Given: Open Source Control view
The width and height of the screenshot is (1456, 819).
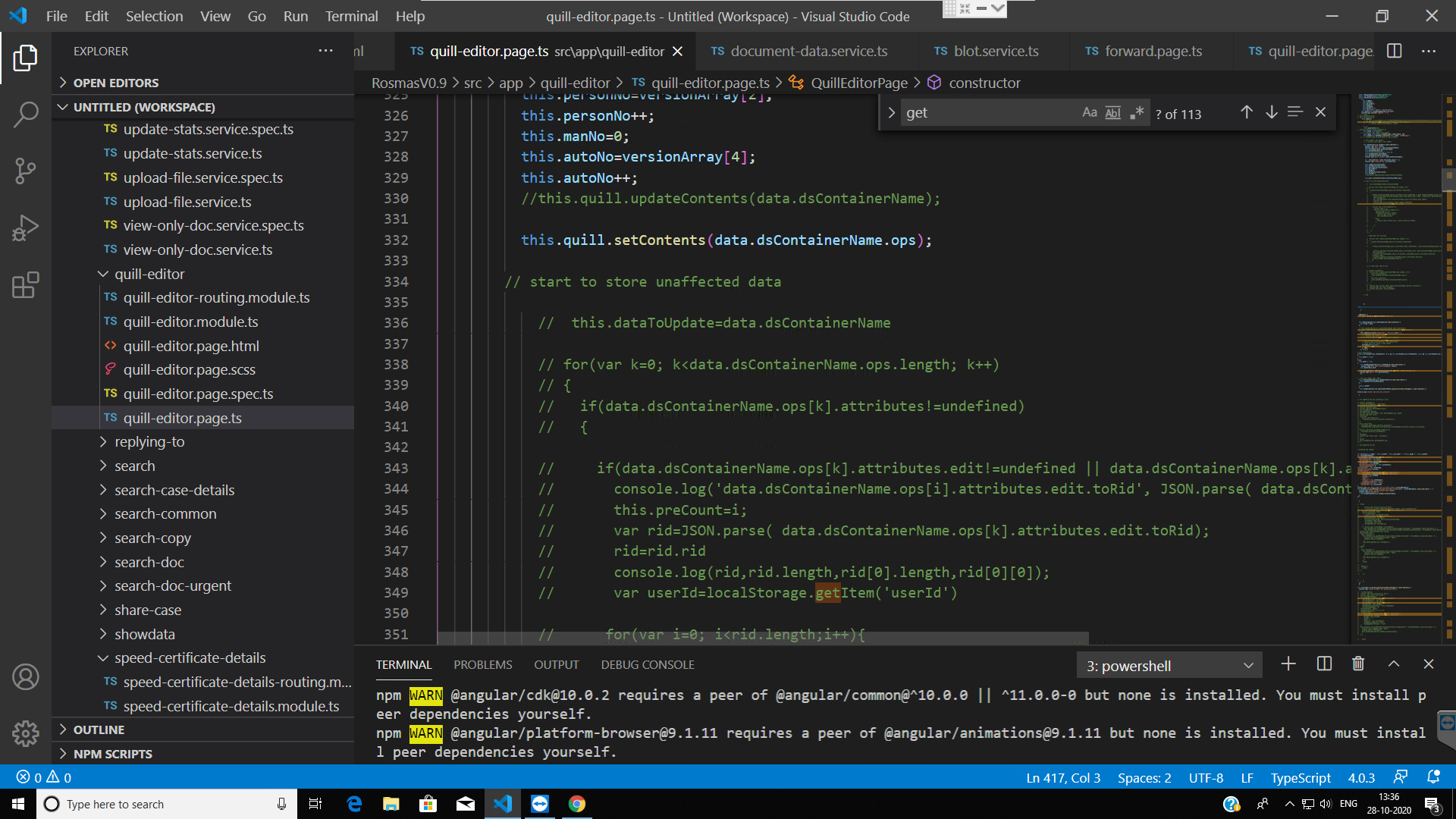Looking at the screenshot, I should point(25,171).
